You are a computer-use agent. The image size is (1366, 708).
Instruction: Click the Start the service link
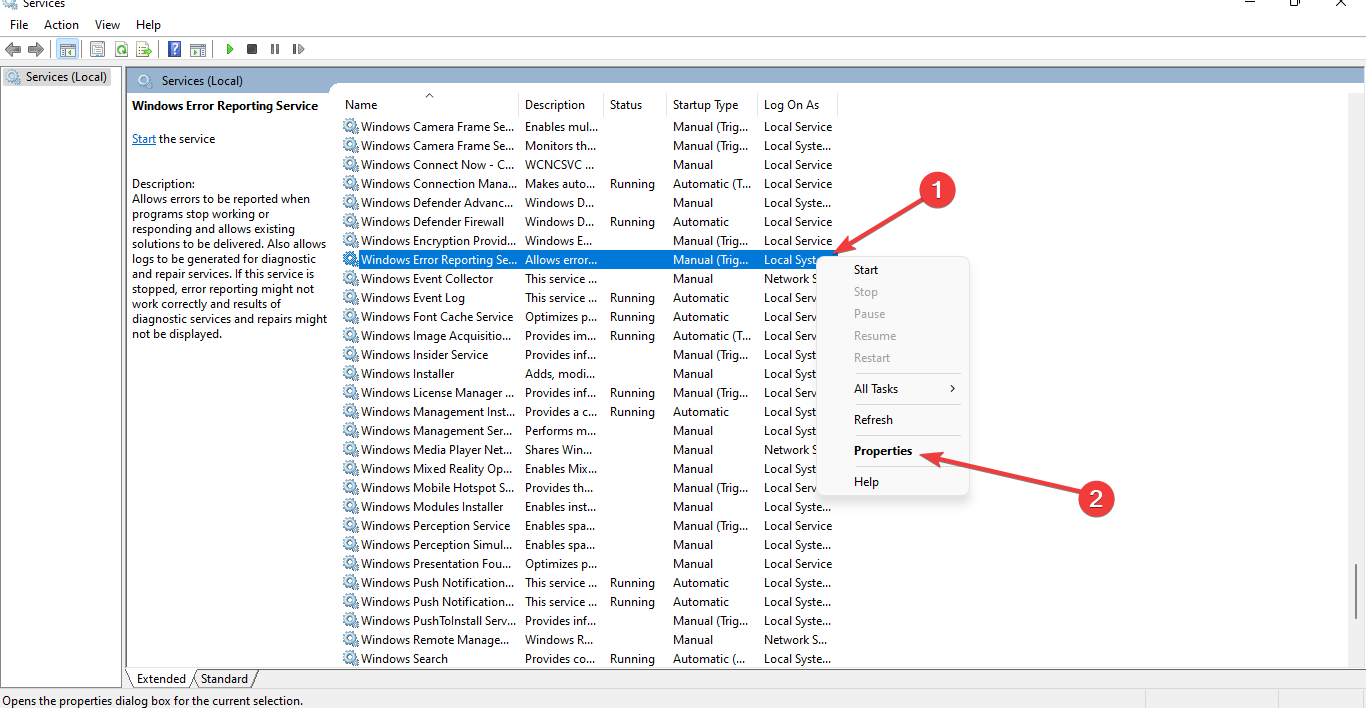click(144, 139)
